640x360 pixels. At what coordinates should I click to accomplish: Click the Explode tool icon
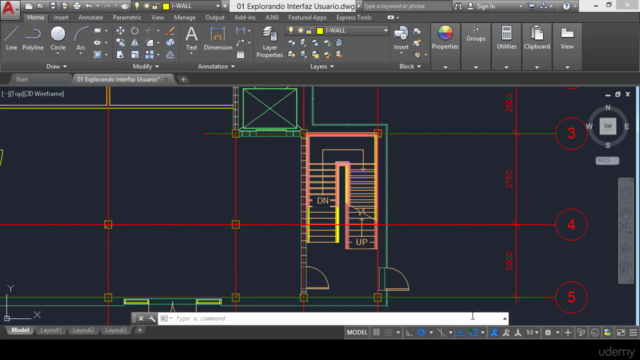pos(170,42)
